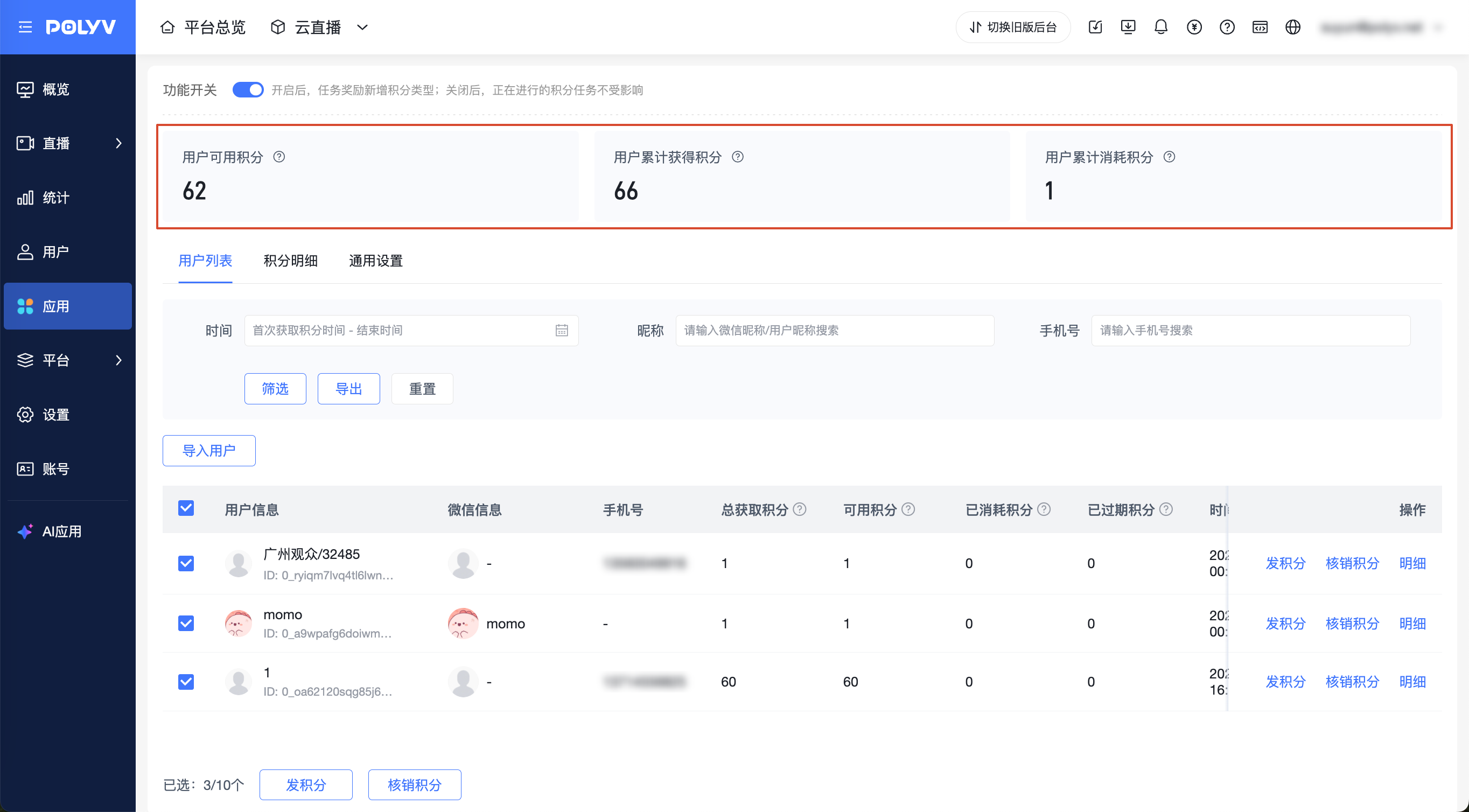Open 明细 for the 60-point user
The height and width of the screenshot is (812, 1469).
coord(1412,681)
